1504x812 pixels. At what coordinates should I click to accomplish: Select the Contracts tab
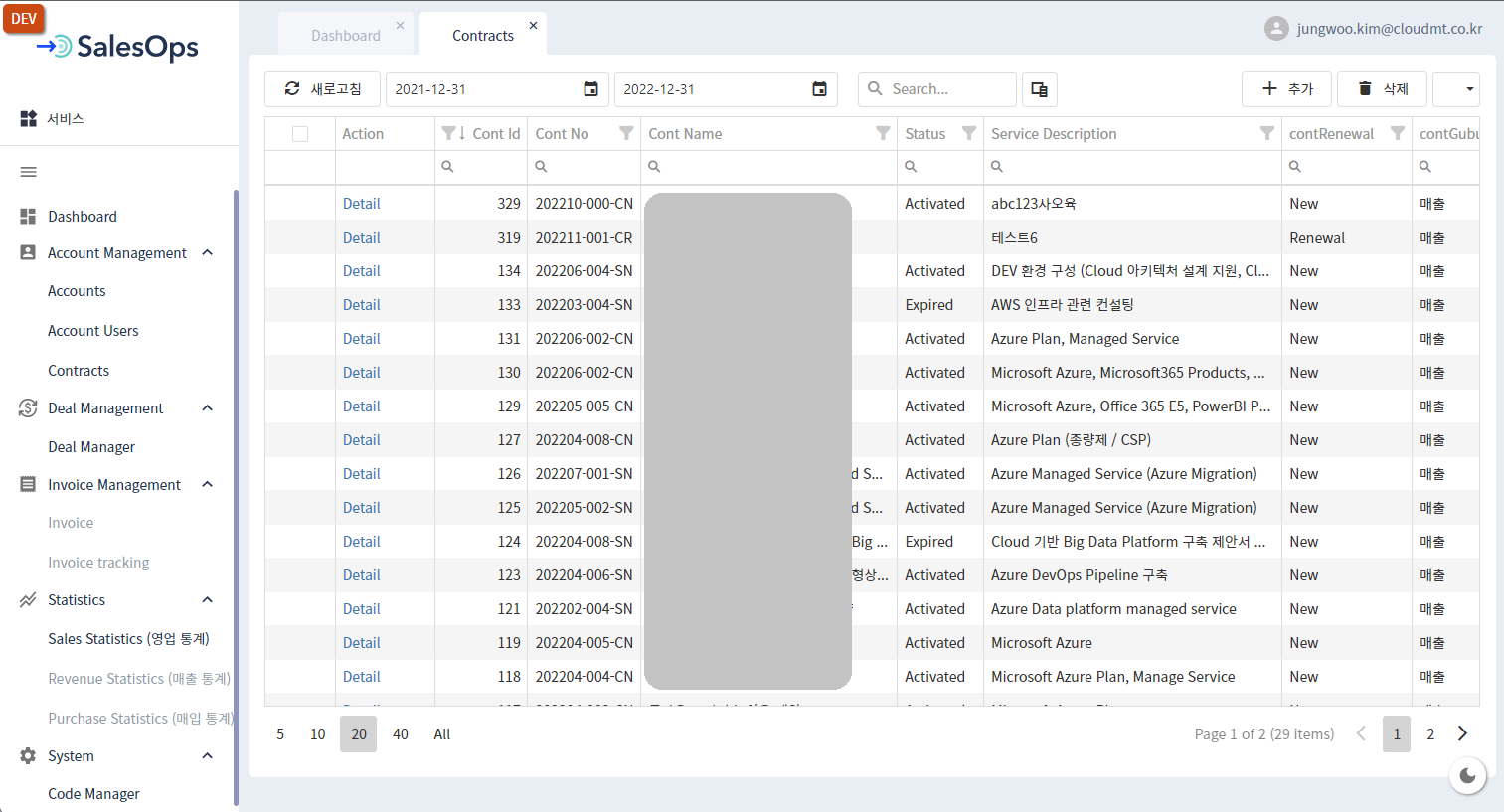[483, 35]
